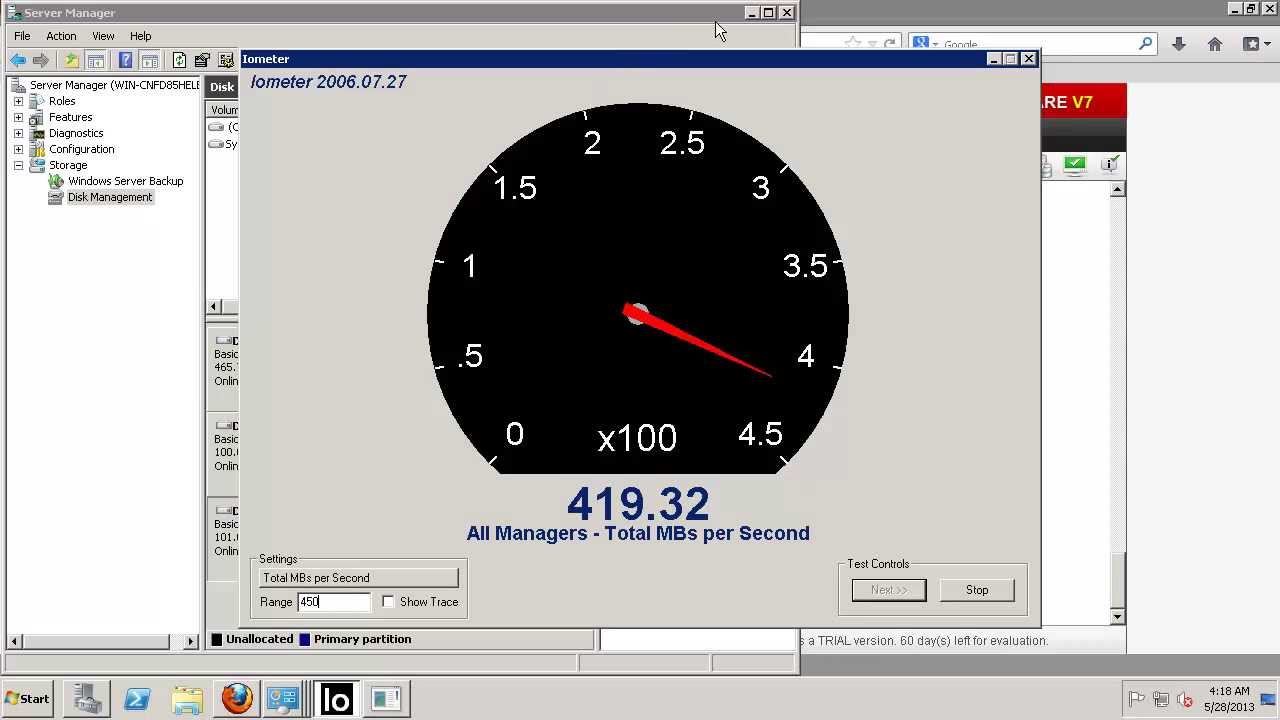Image resolution: width=1280 pixels, height=720 pixels.
Task: Click tree pane horizontal scrollbar left arrow
Action: [15, 641]
